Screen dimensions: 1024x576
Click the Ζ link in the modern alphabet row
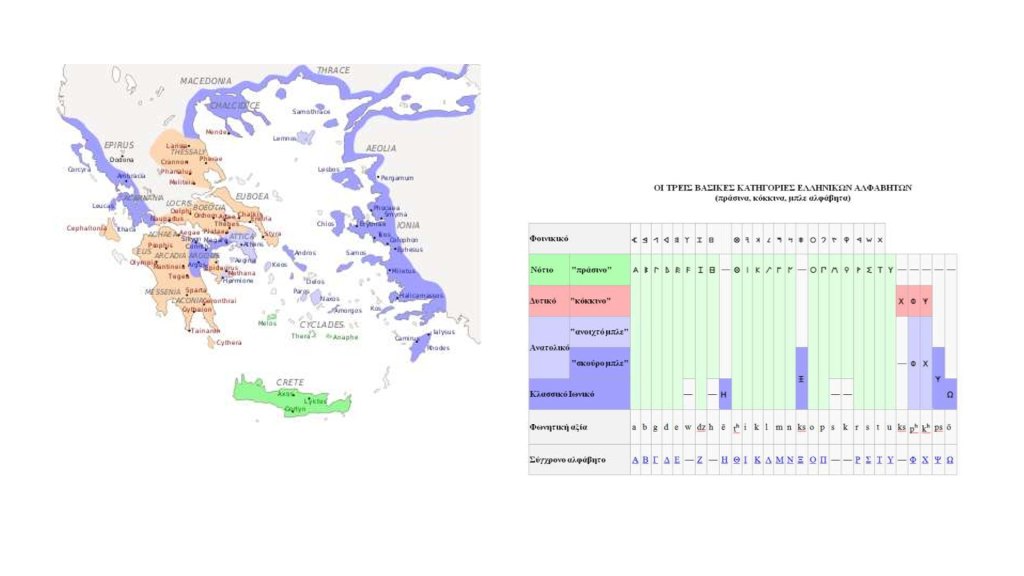(x=700, y=460)
